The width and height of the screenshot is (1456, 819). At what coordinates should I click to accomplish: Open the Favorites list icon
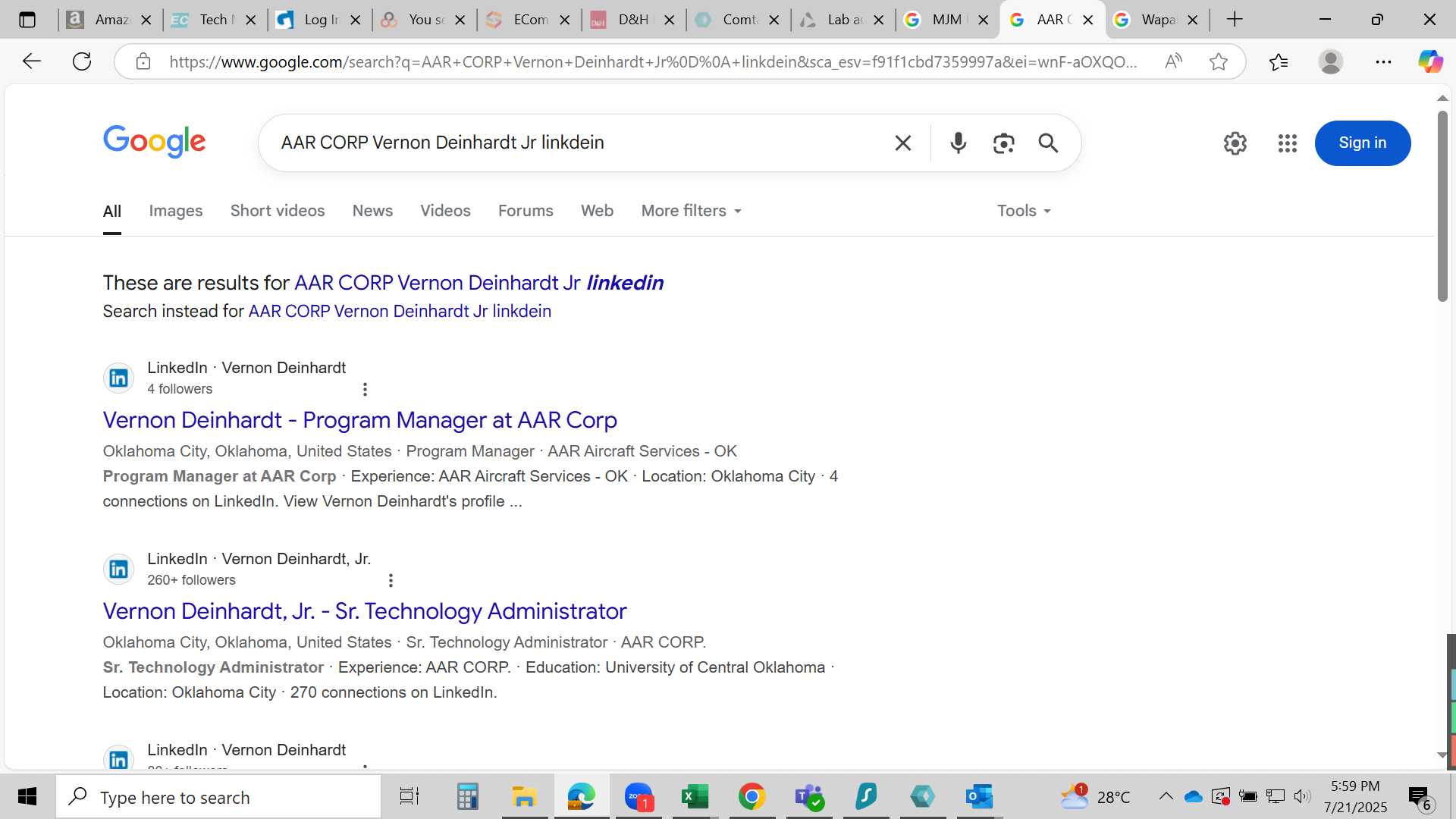[1279, 61]
